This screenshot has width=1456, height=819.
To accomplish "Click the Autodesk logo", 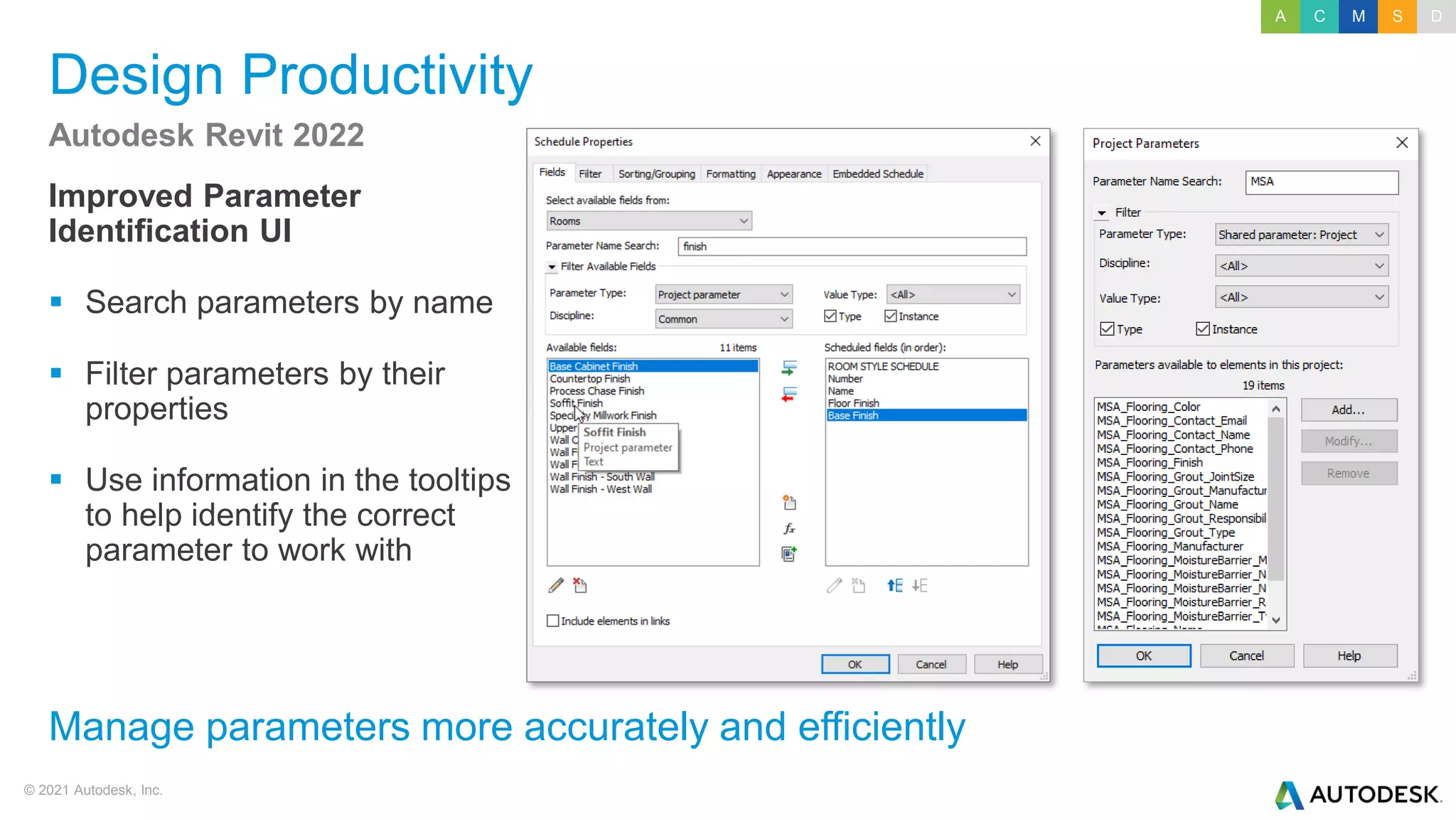I will 1358,794.
